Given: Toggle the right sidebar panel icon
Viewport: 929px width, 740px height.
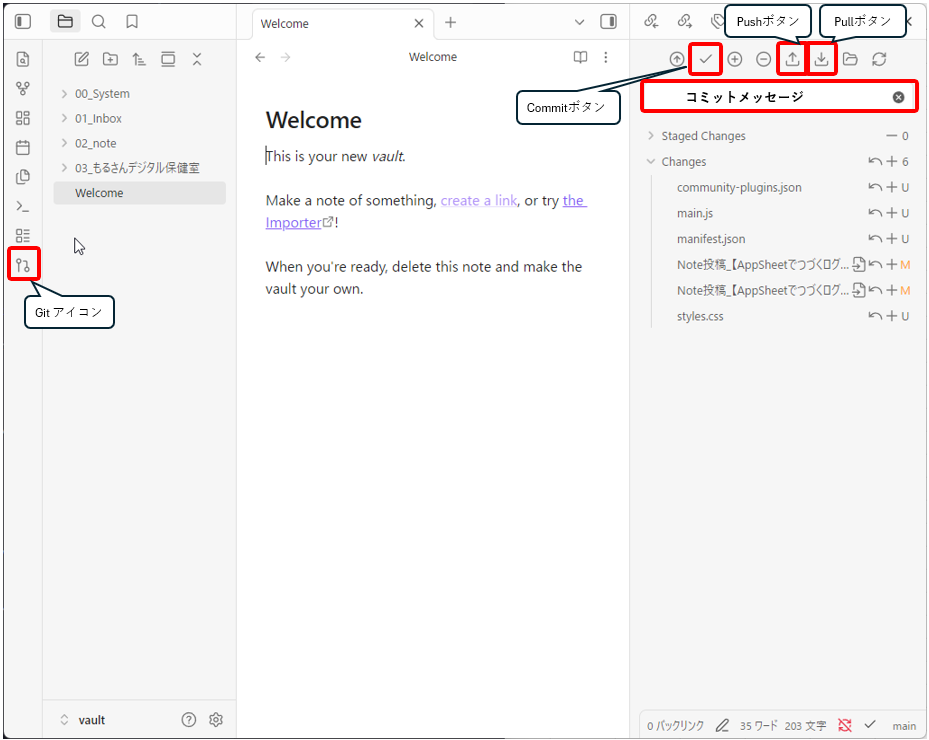Looking at the screenshot, I should (x=608, y=22).
